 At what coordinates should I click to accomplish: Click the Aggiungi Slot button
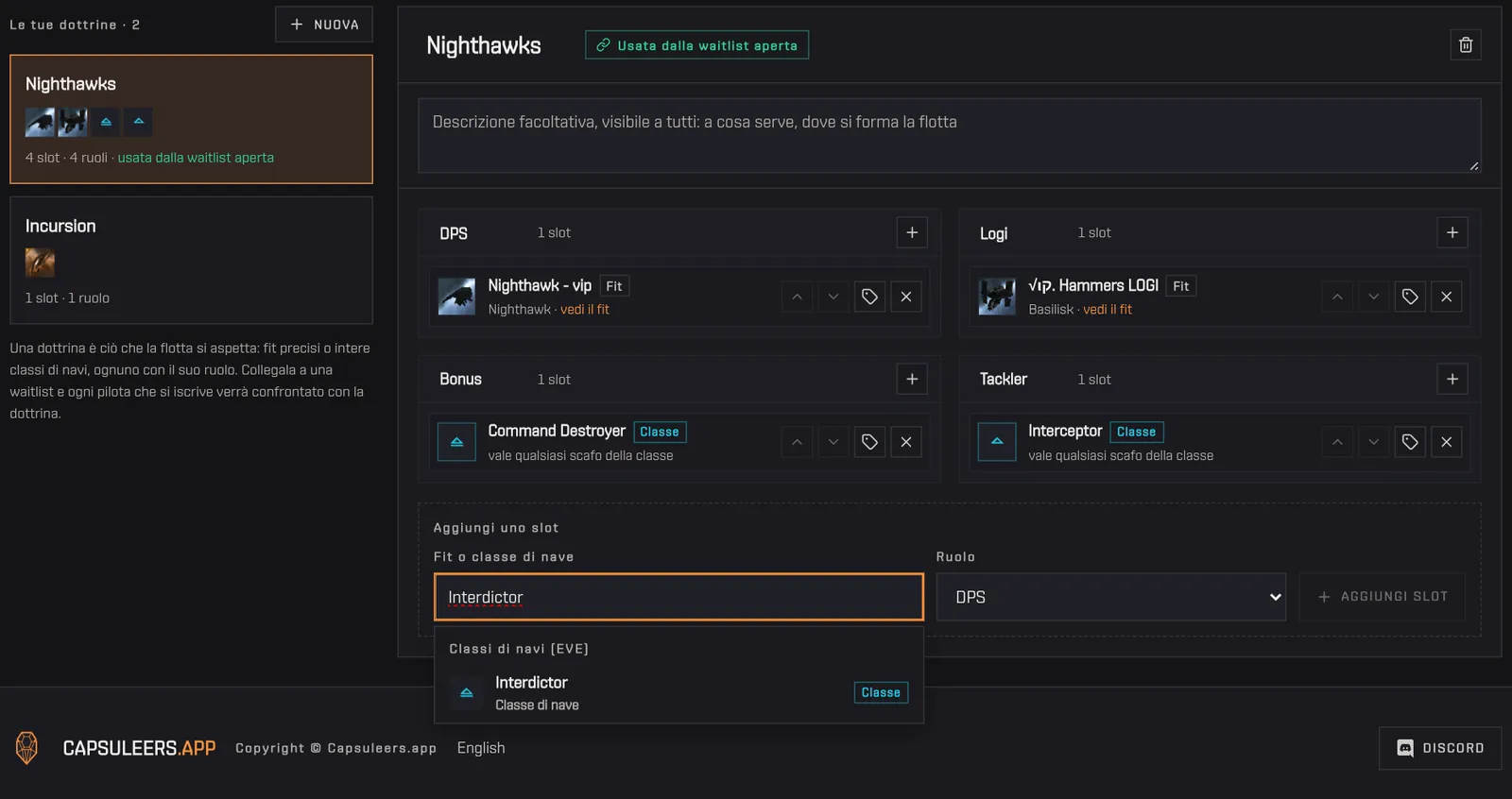point(1383,597)
